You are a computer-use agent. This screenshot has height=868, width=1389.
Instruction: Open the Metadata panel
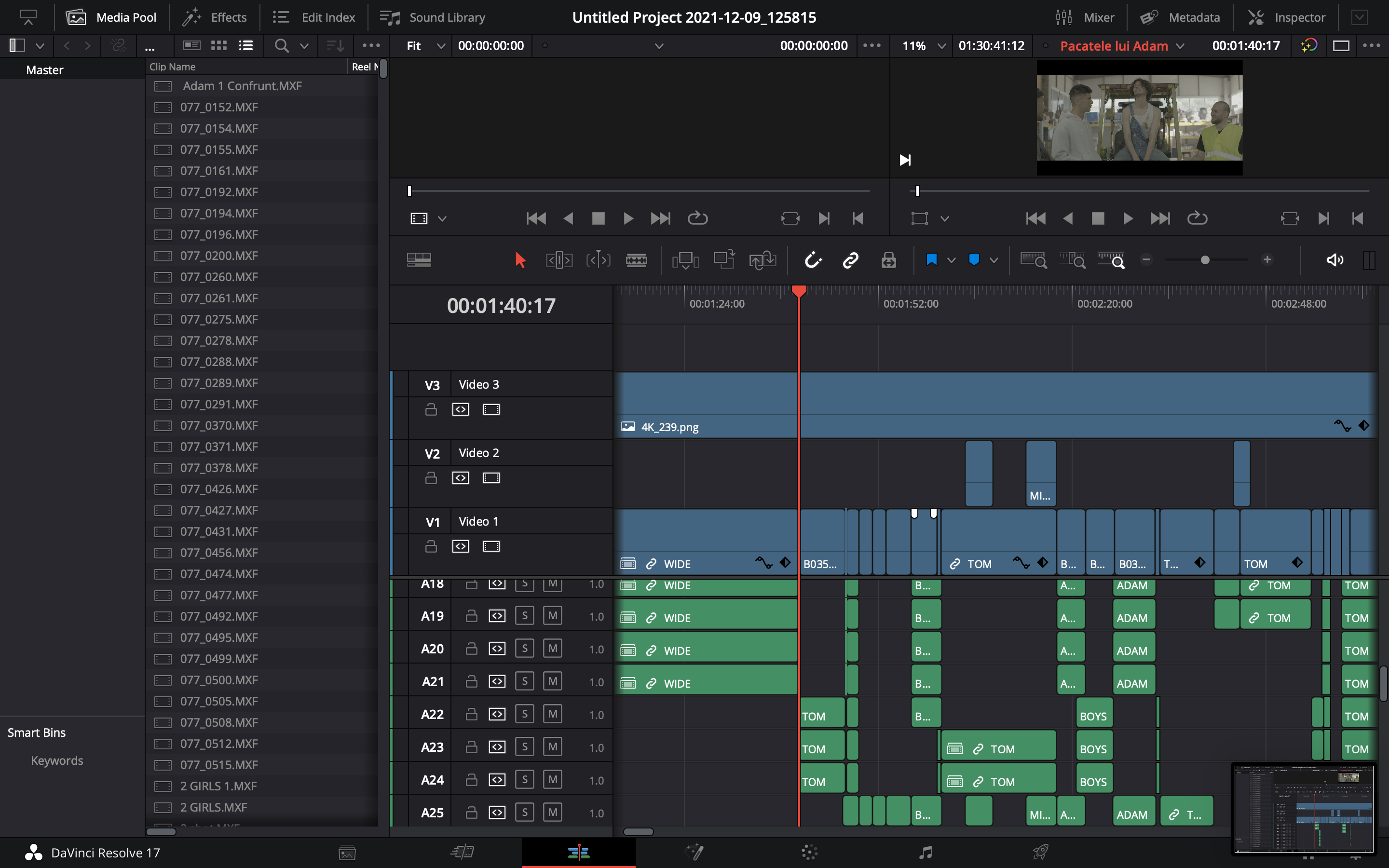coord(1180,17)
